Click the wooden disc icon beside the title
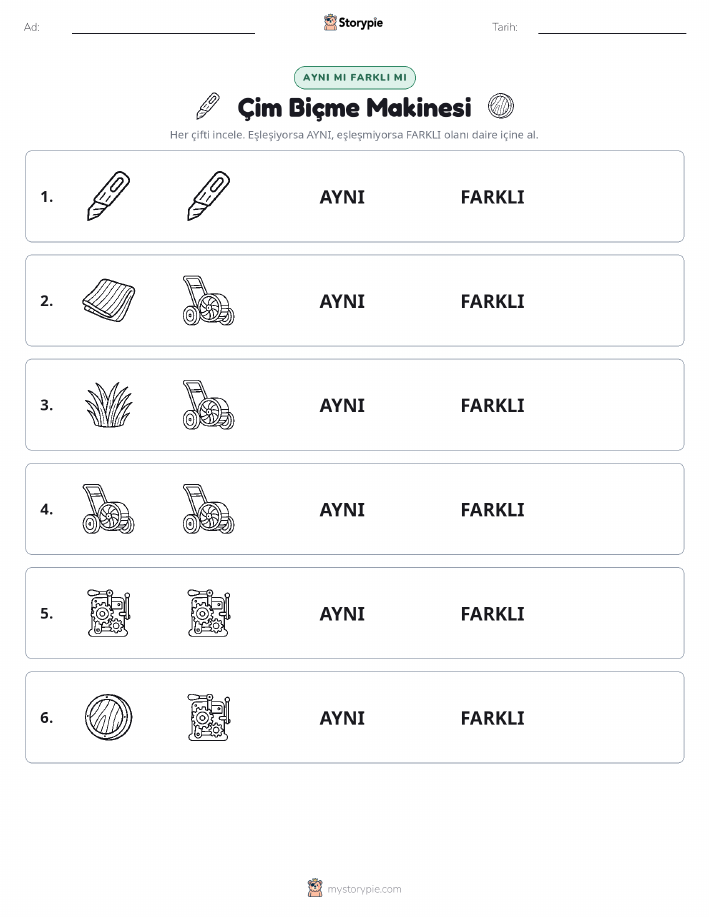The height and width of the screenshot is (917, 709). 501,106
